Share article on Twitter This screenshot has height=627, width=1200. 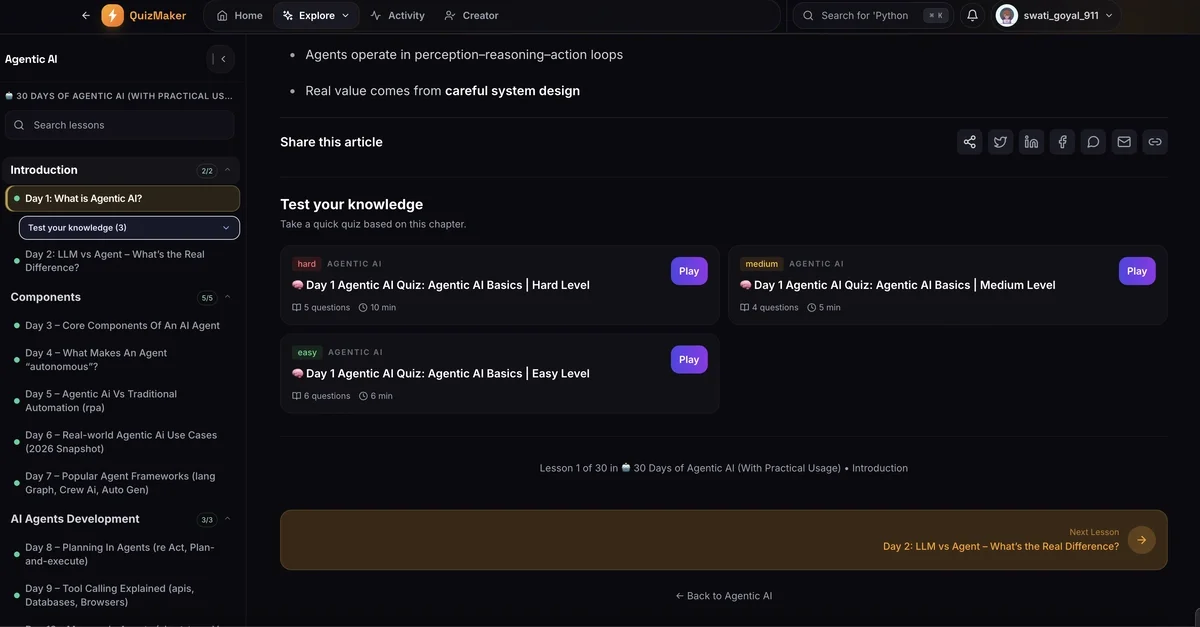1000,142
